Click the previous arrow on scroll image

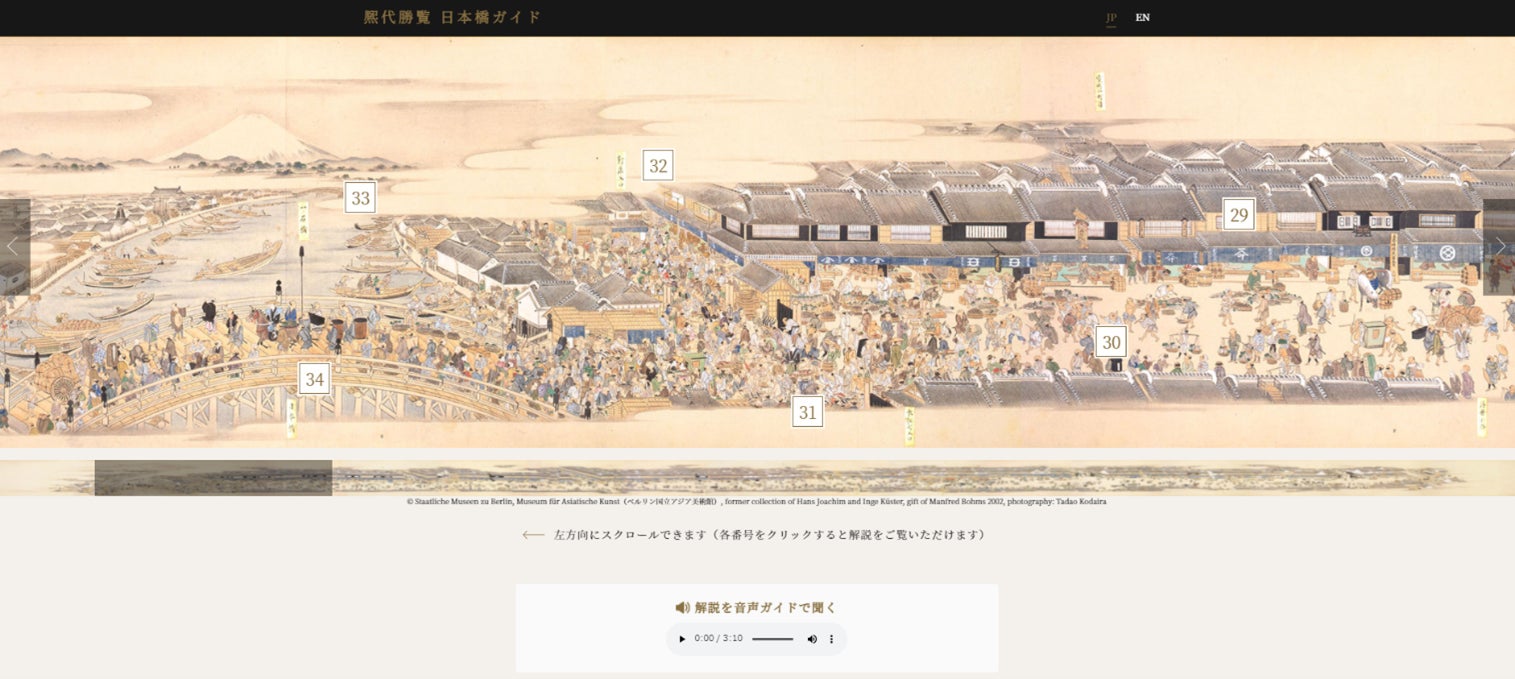pyautogui.click(x=14, y=246)
